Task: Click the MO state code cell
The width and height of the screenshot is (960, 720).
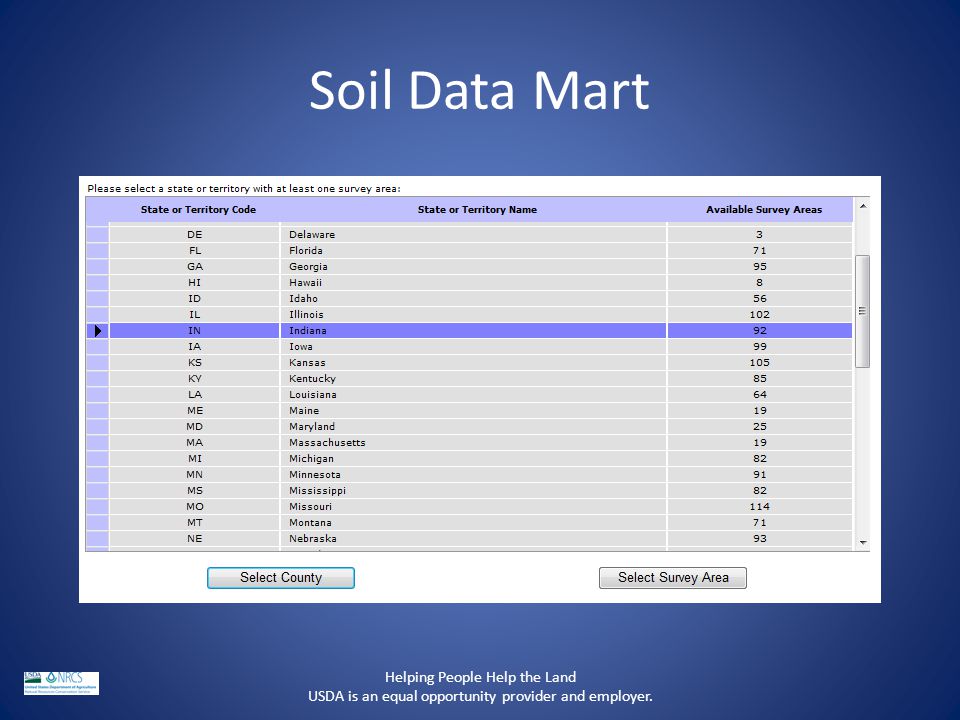Action: (x=195, y=507)
